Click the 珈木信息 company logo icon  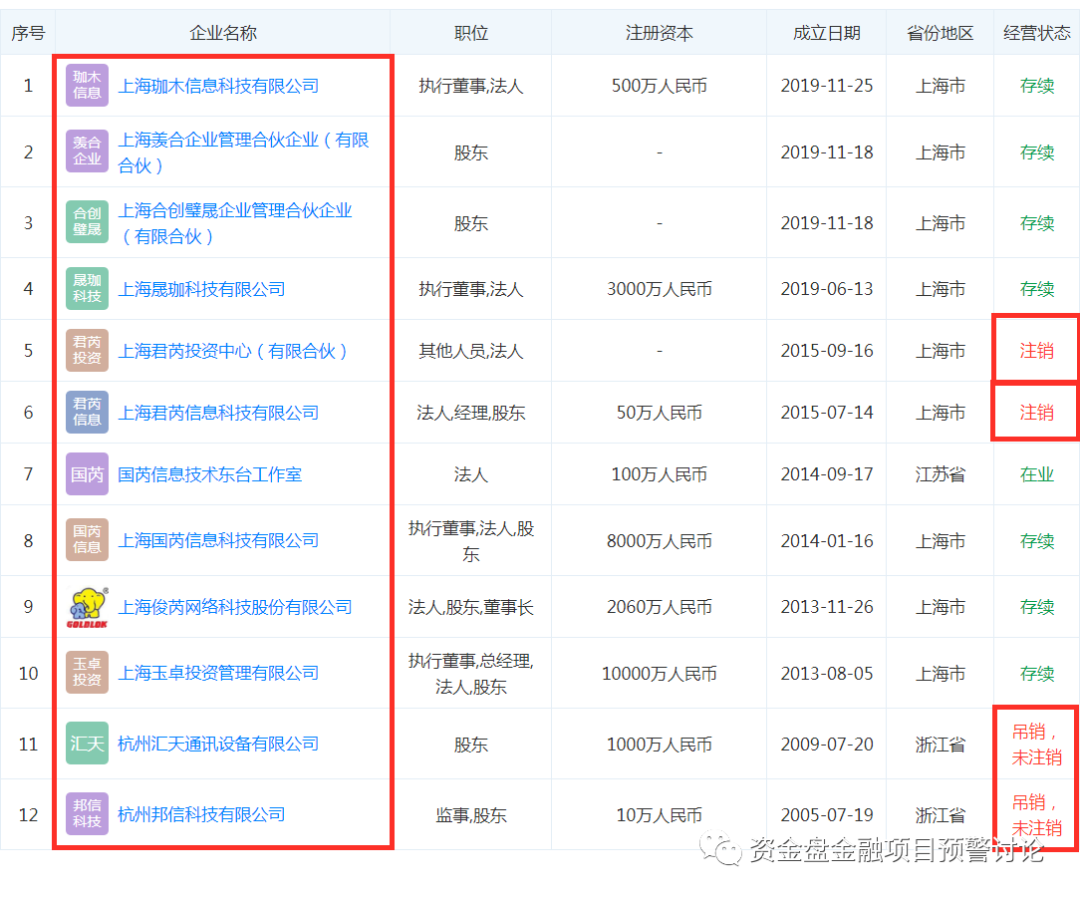pos(87,85)
